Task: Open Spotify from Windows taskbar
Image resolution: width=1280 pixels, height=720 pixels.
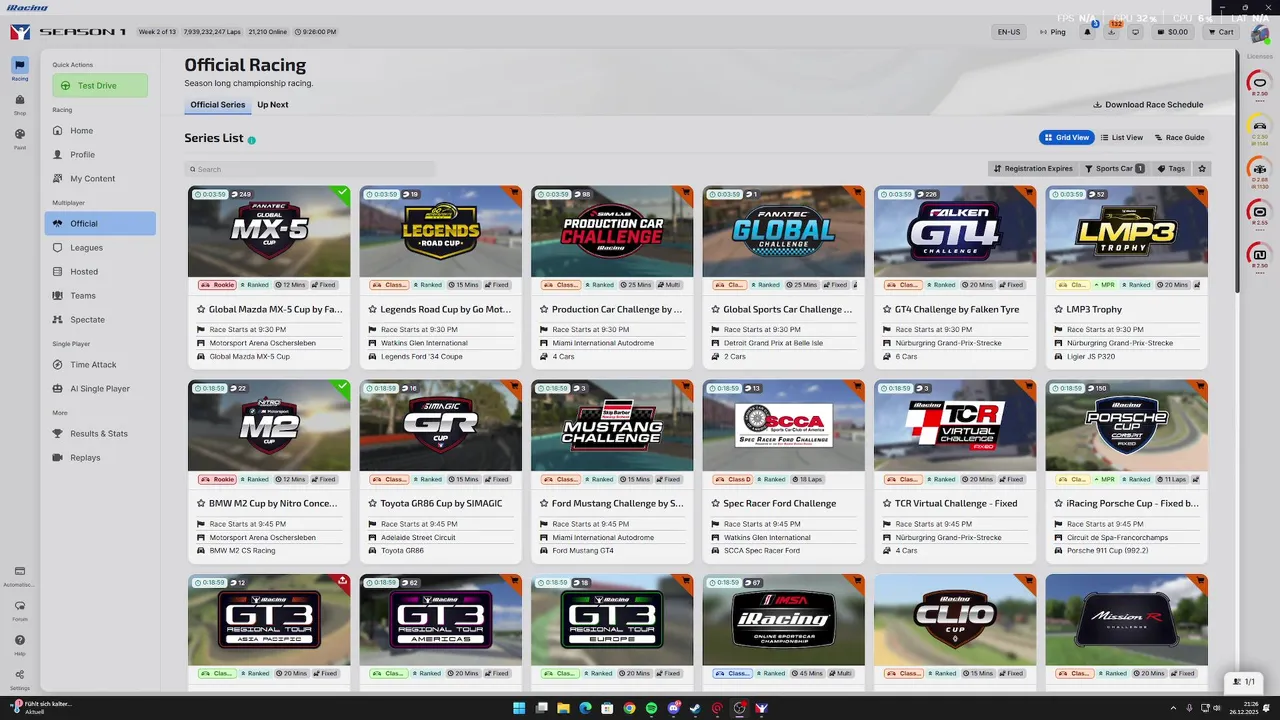Action: coord(651,708)
